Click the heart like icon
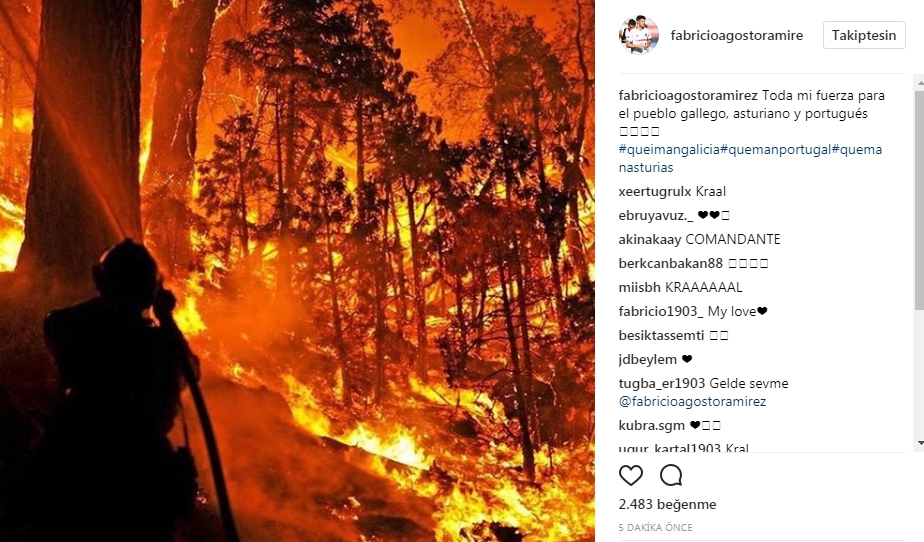 coord(631,475)
